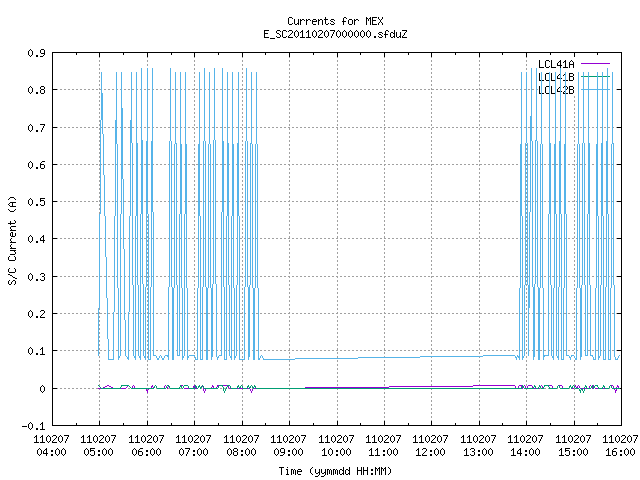Click the y-axis tick value 0.5
The image size is (640, 480).
(x=36, y=202)
